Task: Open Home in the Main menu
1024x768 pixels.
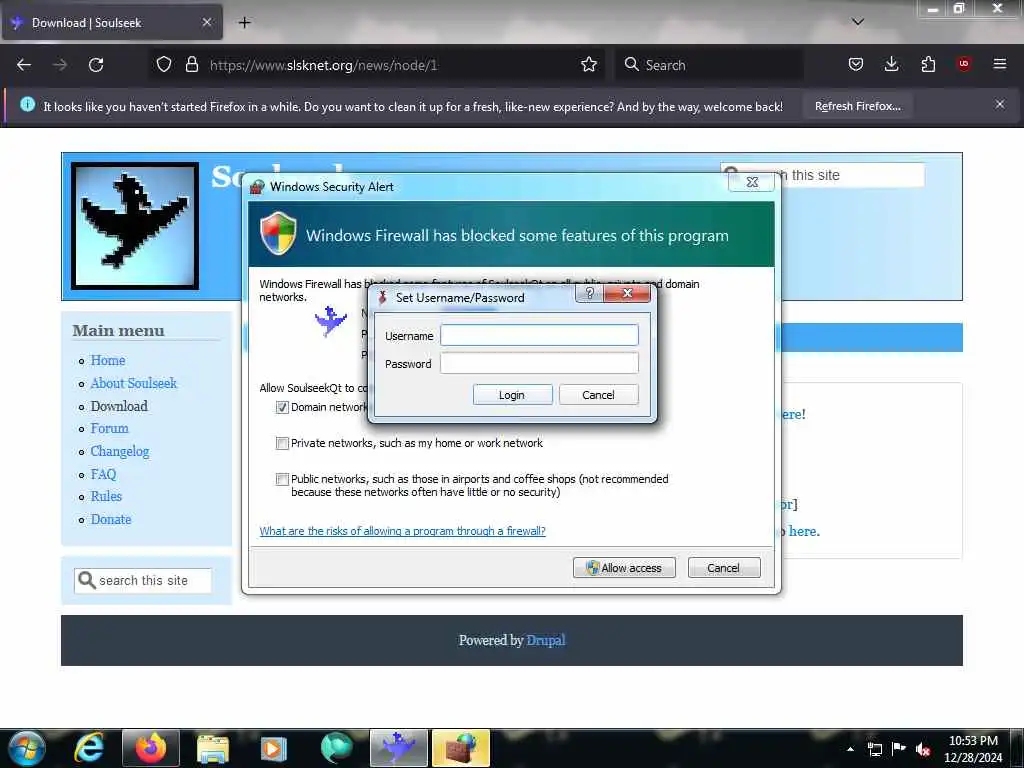Action: point(108,360)
